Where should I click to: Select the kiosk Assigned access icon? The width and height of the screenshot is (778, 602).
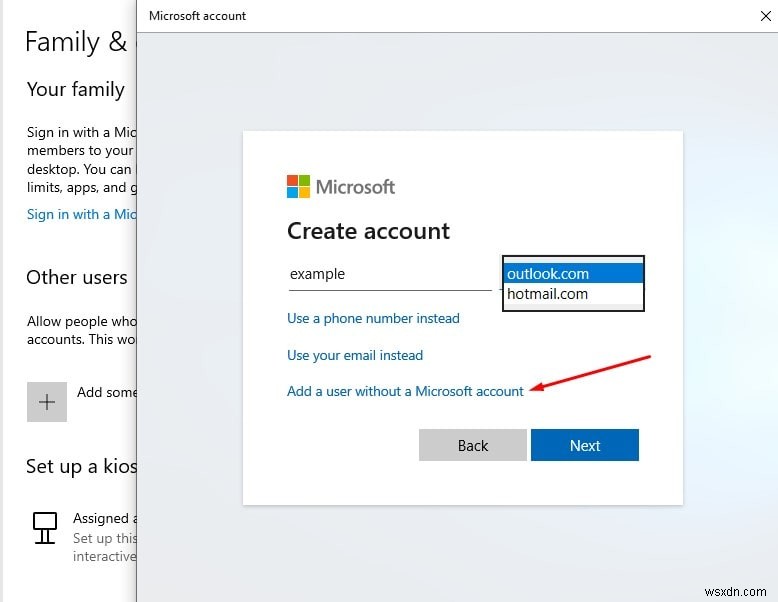pos(45,528)
